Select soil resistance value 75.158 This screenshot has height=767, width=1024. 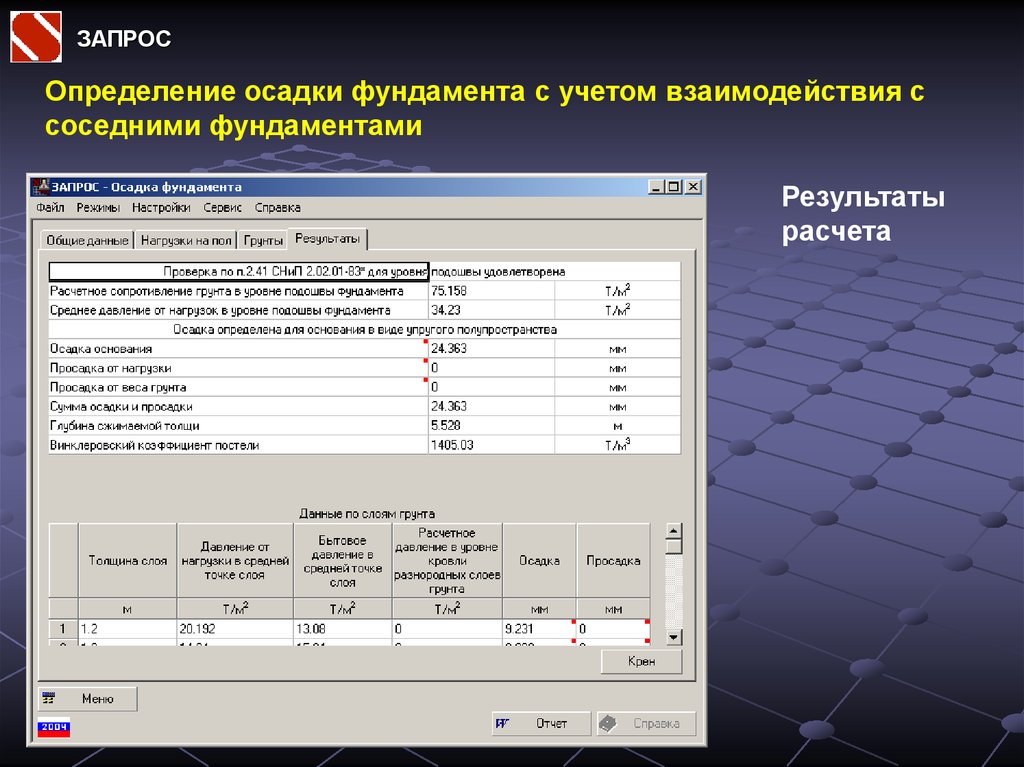coord(491,291)
